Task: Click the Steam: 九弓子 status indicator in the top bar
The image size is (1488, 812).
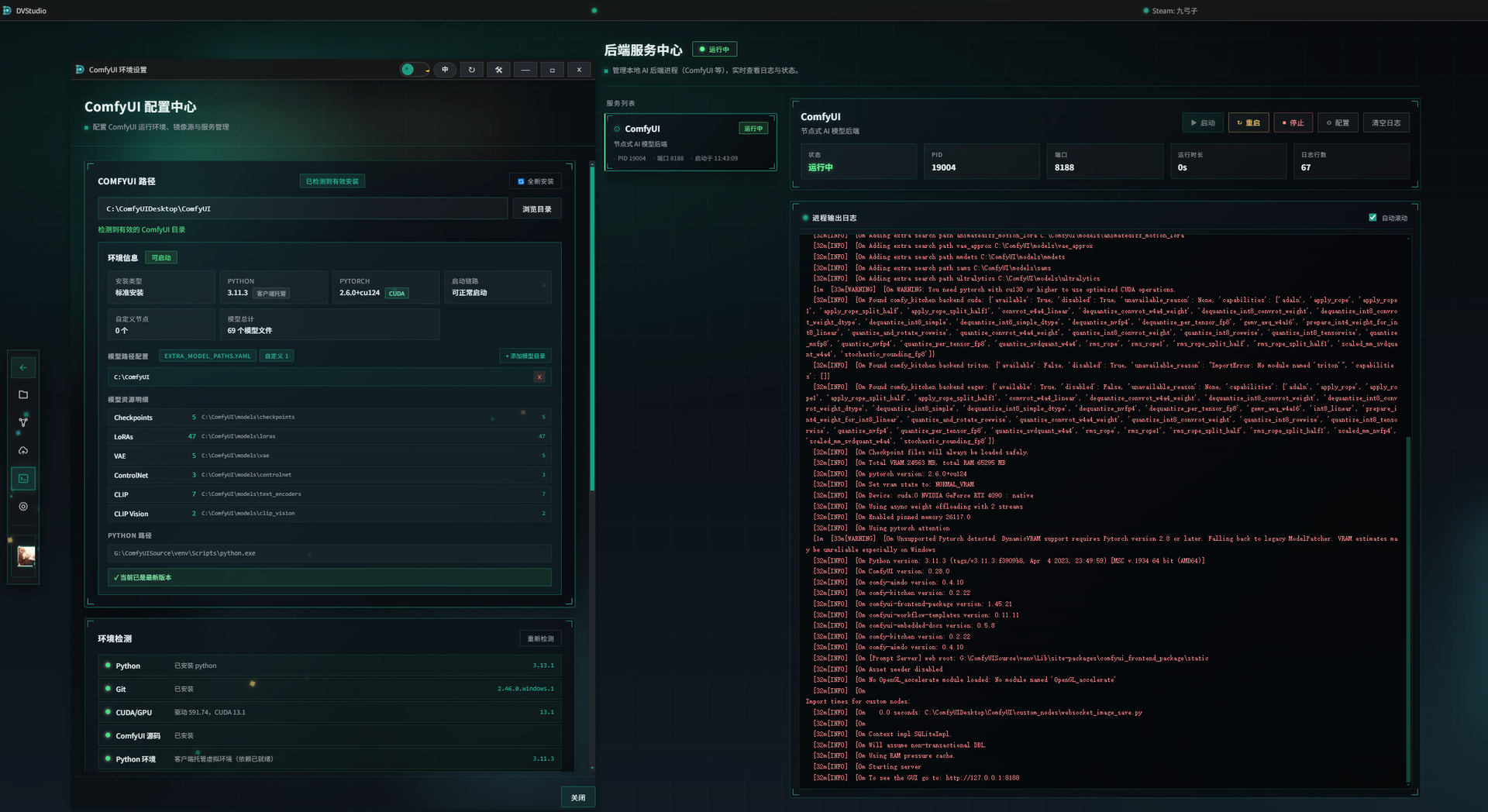Action: pyautogui.click(x=1170, y=11)
